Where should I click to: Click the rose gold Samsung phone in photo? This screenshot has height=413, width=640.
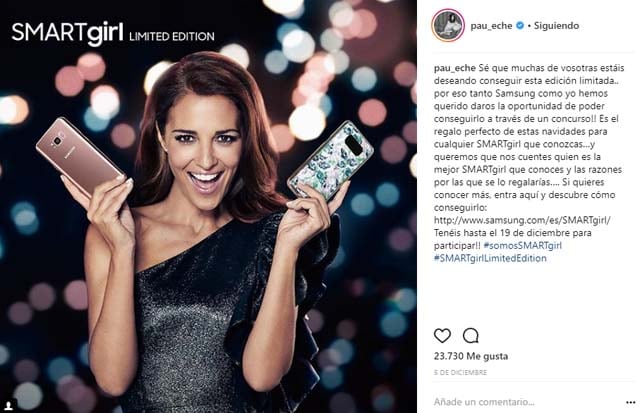pyautogui.click(x=79, y=155)
